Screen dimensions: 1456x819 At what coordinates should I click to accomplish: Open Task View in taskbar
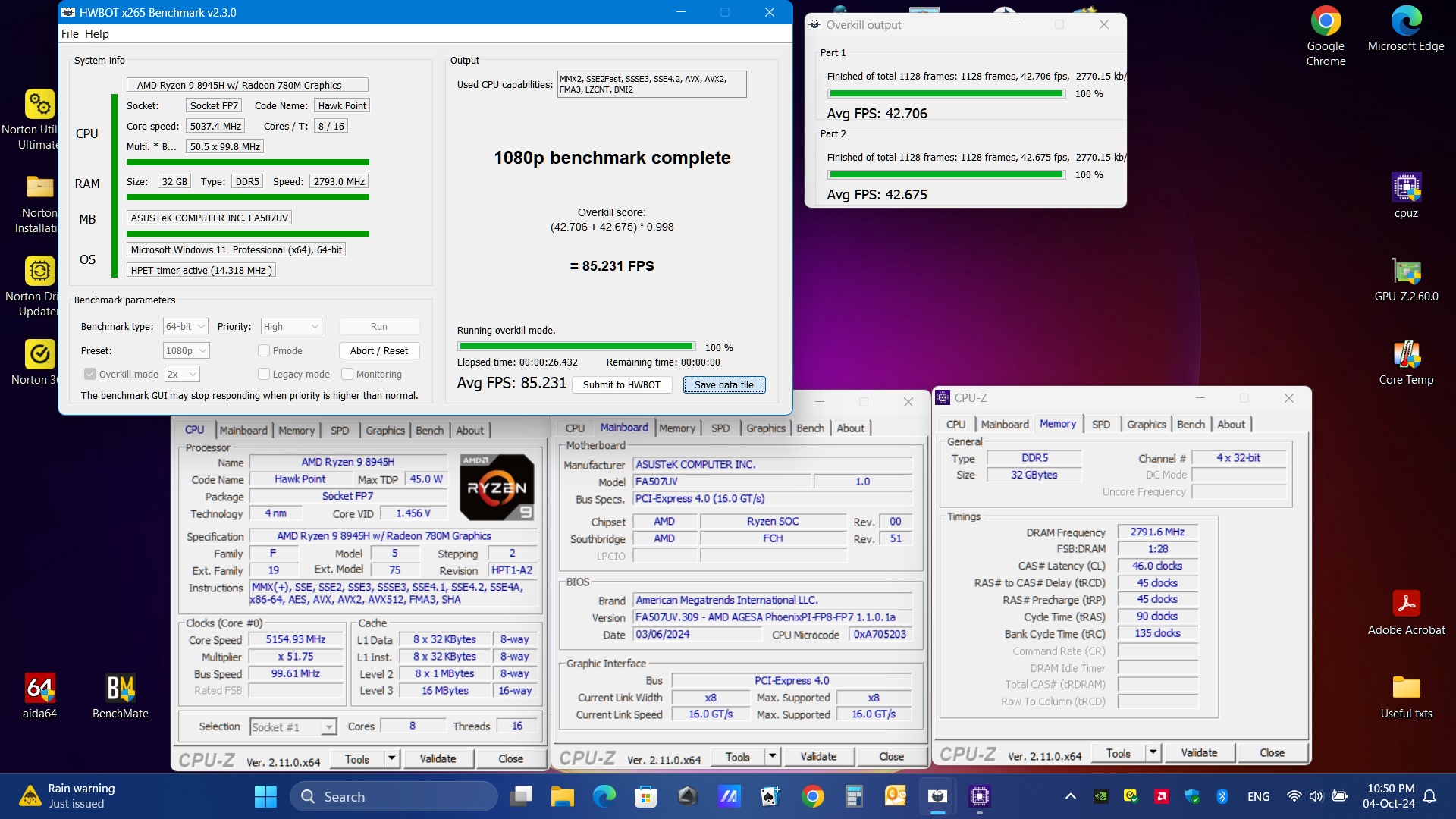[x=521, y=796]
